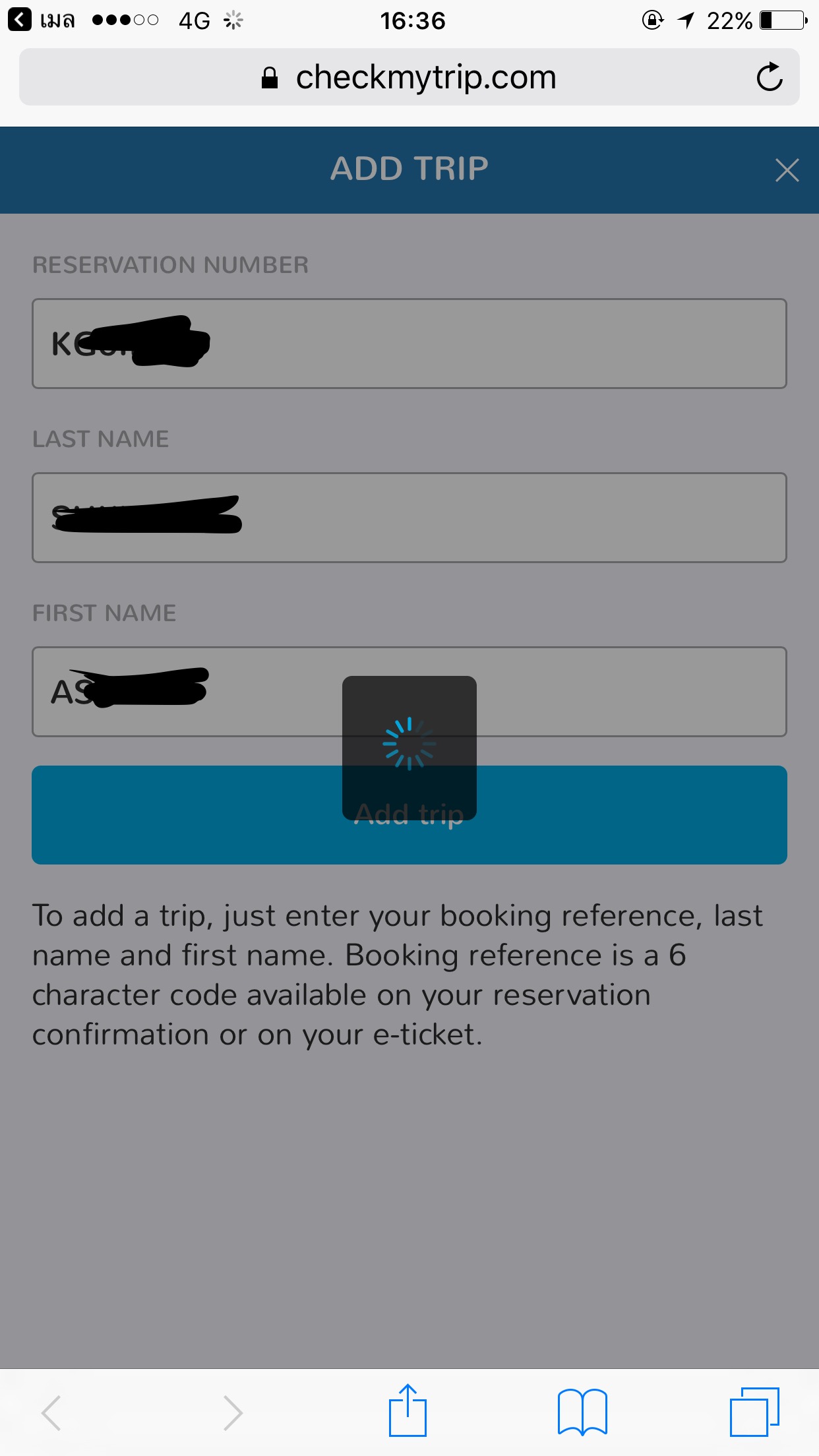This screenshot has height=1456, width=819.
Task: Close the Add Trip dialog
Action: [787, 170]
